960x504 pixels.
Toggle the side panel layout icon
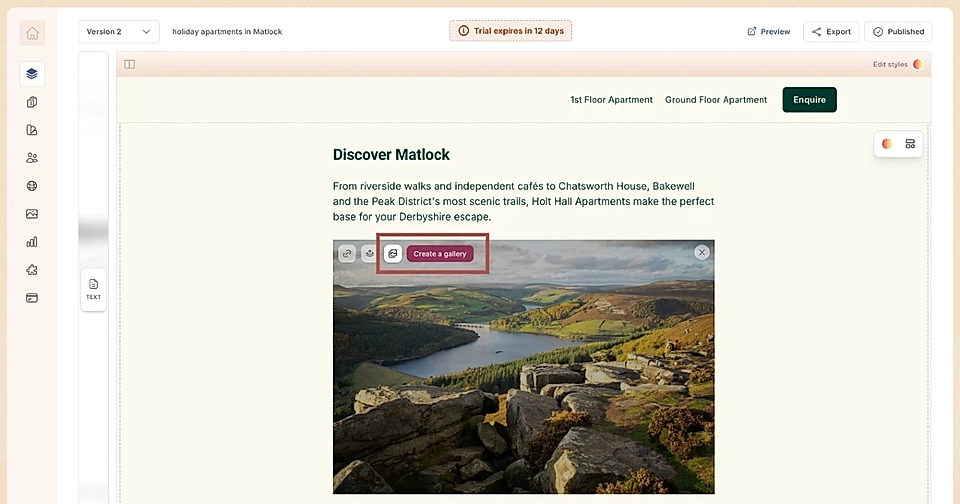pyautogui.click(x=129, y=64)
